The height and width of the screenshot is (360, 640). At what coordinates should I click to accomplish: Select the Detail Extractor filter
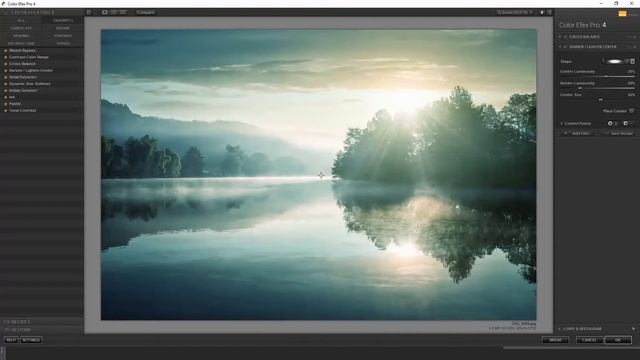coord(23,77)
